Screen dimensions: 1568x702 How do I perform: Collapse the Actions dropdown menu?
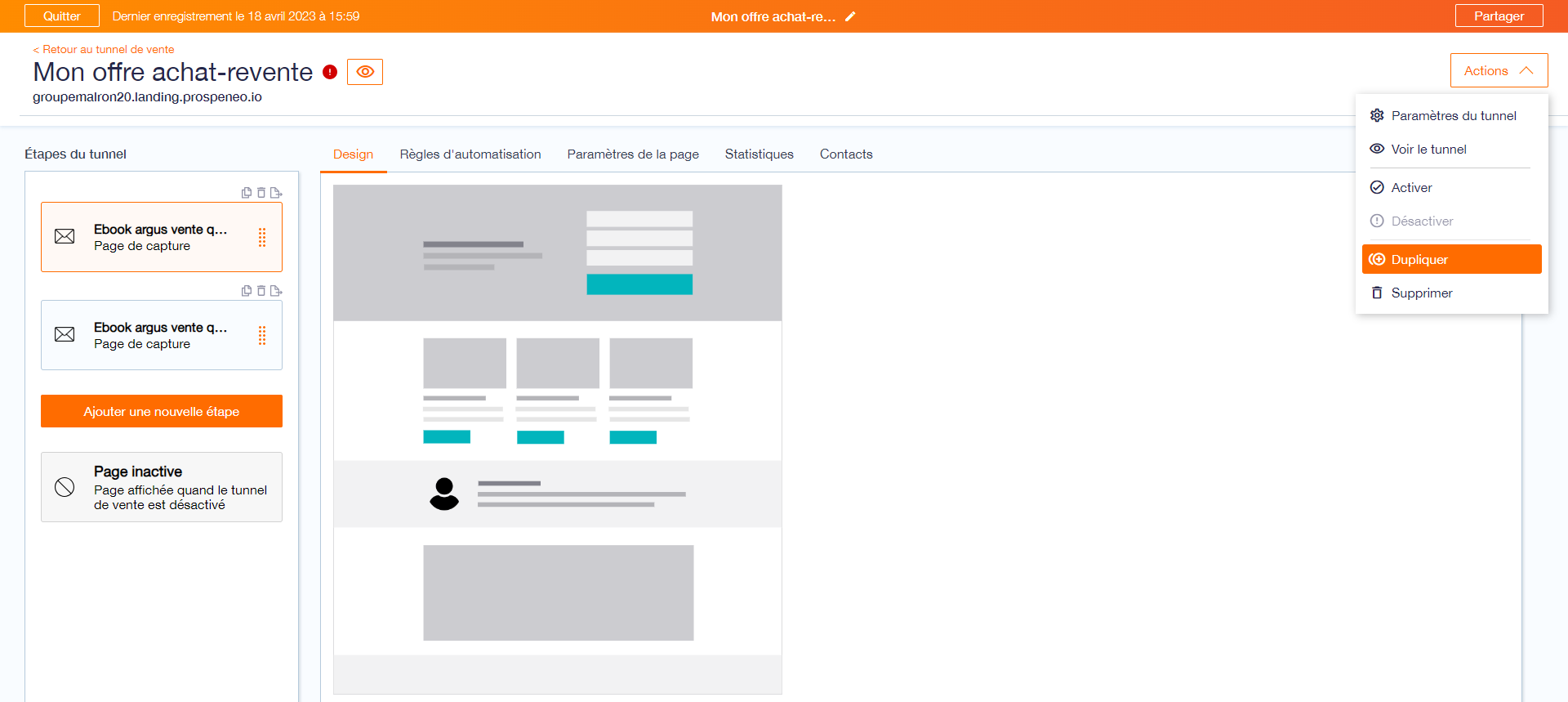coord(1499,70)
